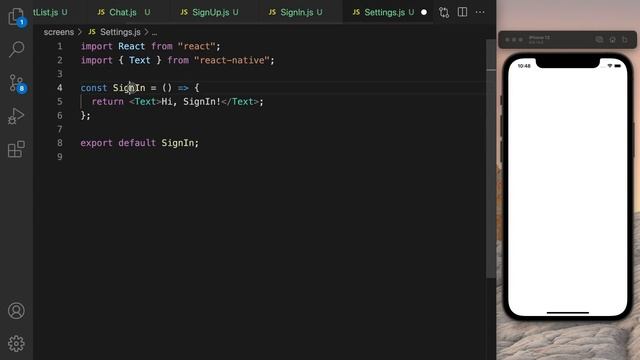Open the Search view icon
The image size is (640, 360).
[16, 49]
